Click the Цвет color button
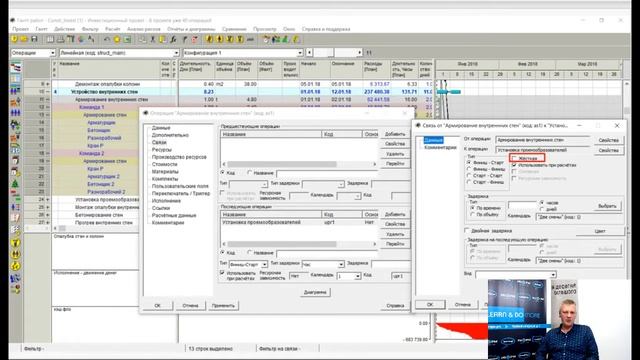This screenshot has height=360, width=640. pyautogui.click(x=600, y=231)
